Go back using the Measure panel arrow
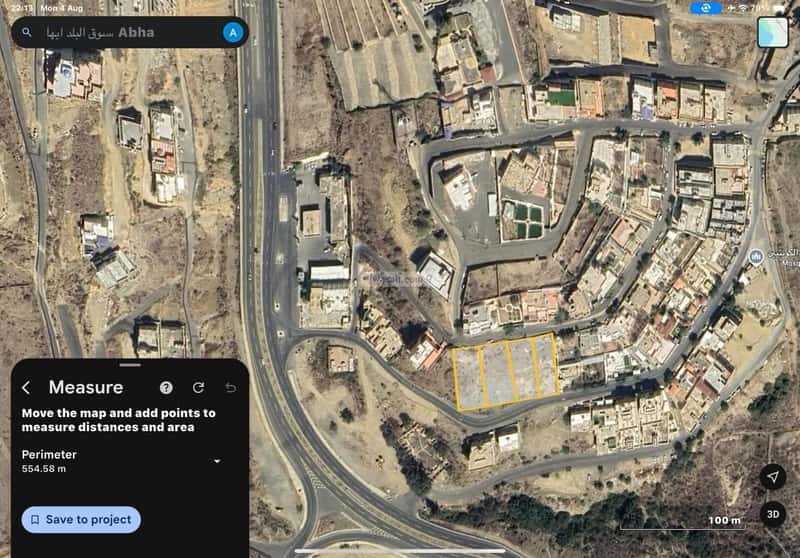Screen dimensions: 800x558 coord(27,388)
